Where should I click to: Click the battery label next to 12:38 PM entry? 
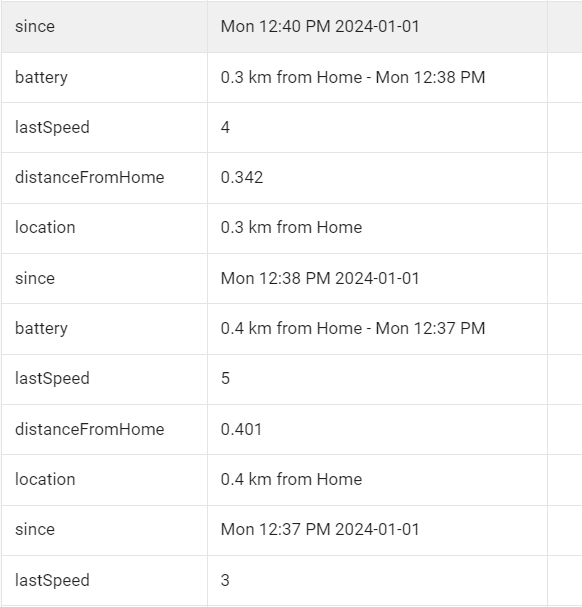click(x=41, y=78)
